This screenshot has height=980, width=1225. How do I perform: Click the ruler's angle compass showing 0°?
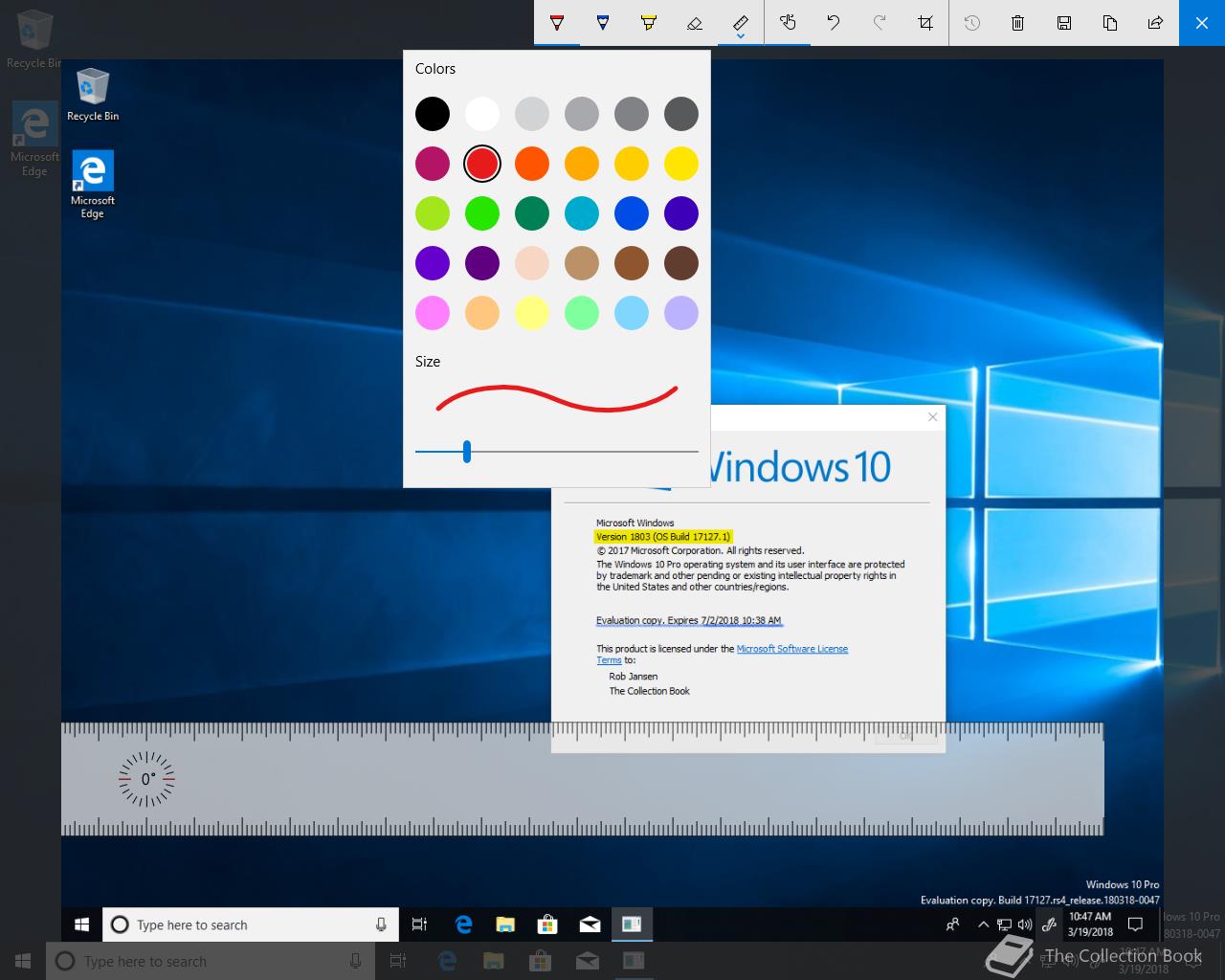pyautogui.click(x=146, y=779)
